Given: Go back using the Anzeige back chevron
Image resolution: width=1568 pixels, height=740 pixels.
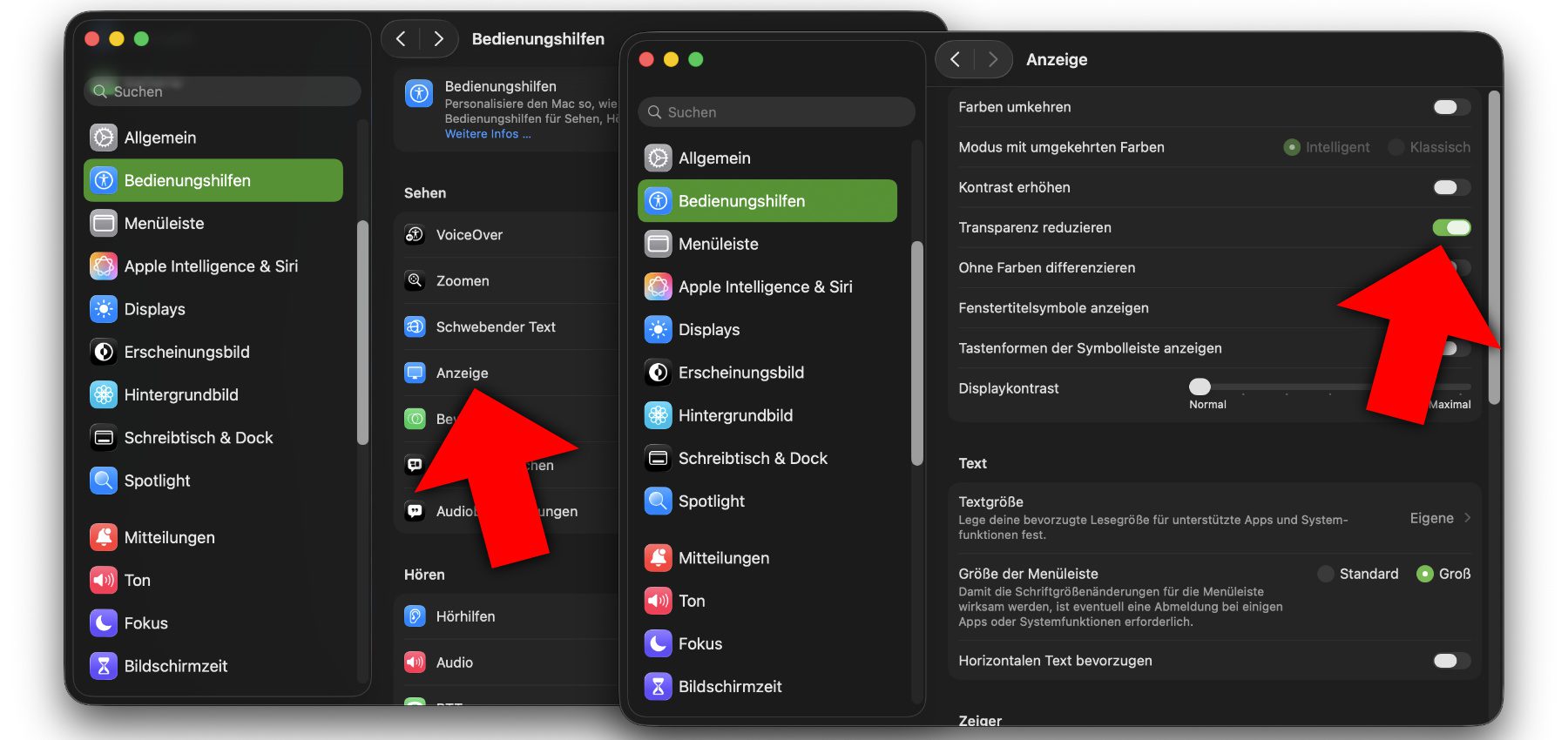Looking at the screenshot, I should (956, 59).
